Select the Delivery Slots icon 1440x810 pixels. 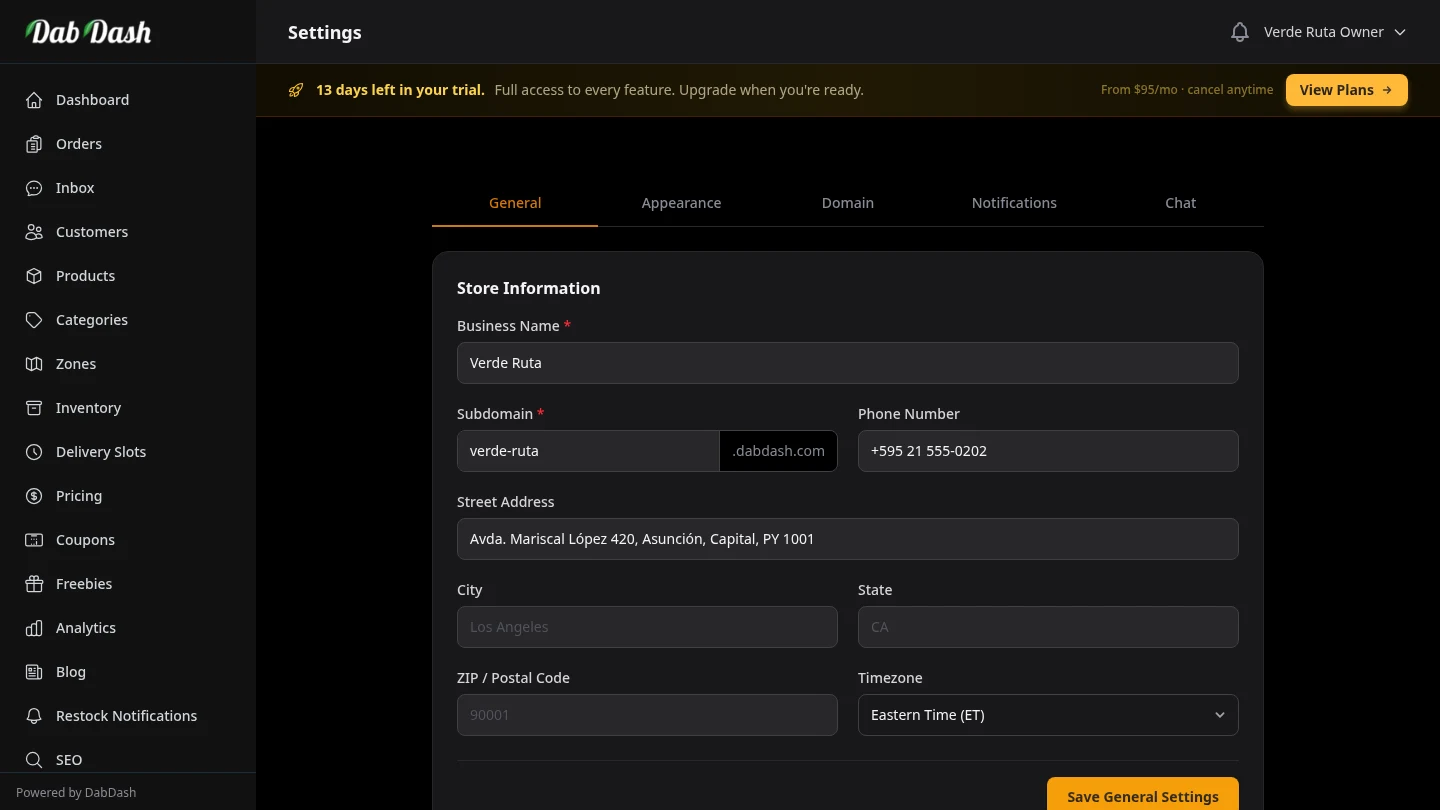34,452
